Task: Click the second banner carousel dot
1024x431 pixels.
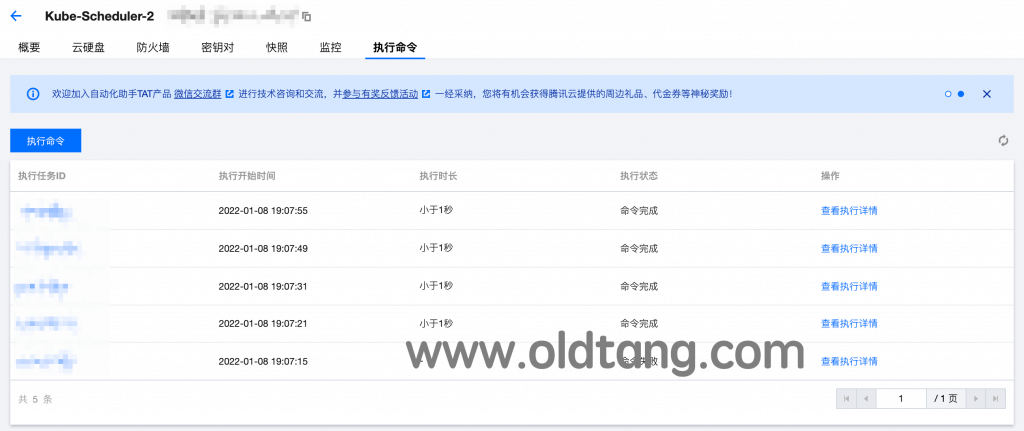Action: click(961, 94)
